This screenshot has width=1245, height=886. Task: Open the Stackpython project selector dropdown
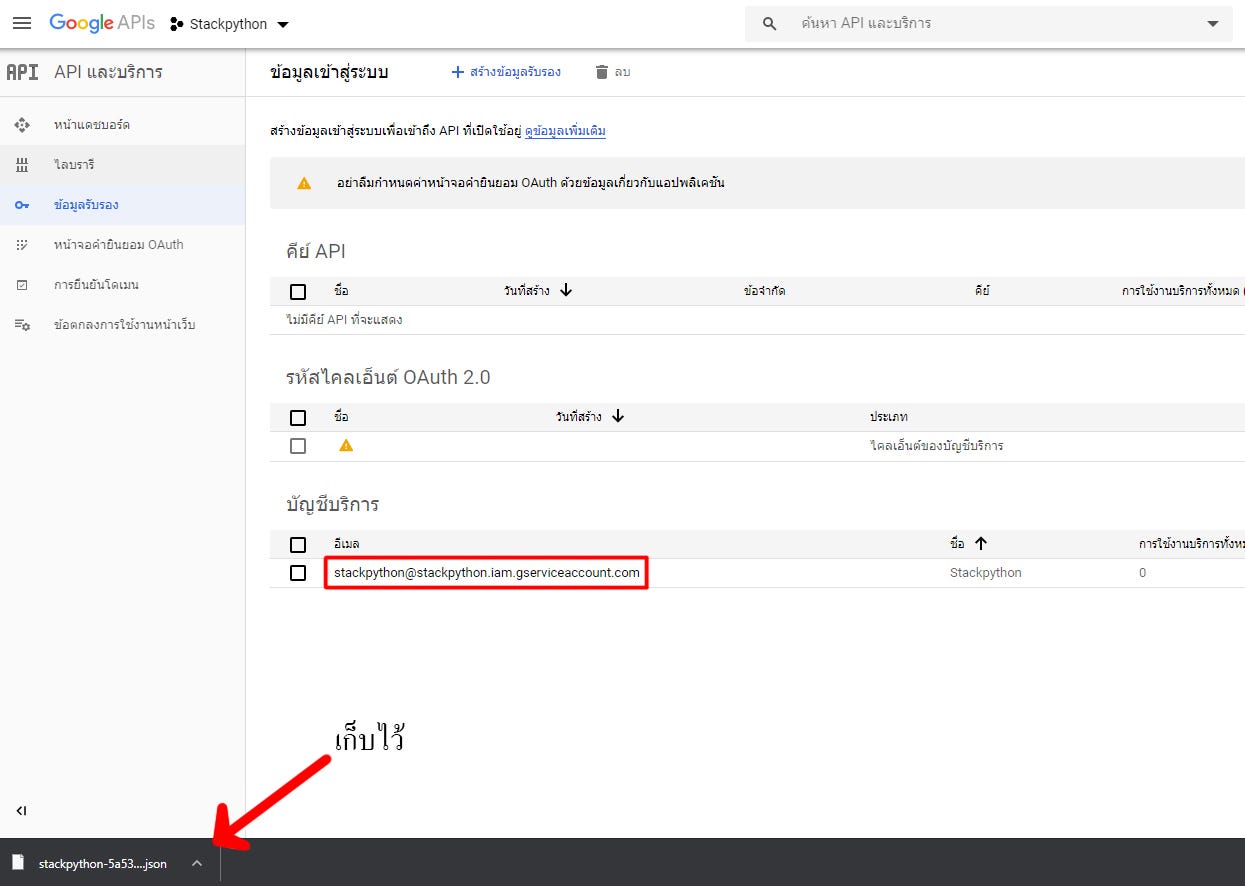(x=229, y=24)
